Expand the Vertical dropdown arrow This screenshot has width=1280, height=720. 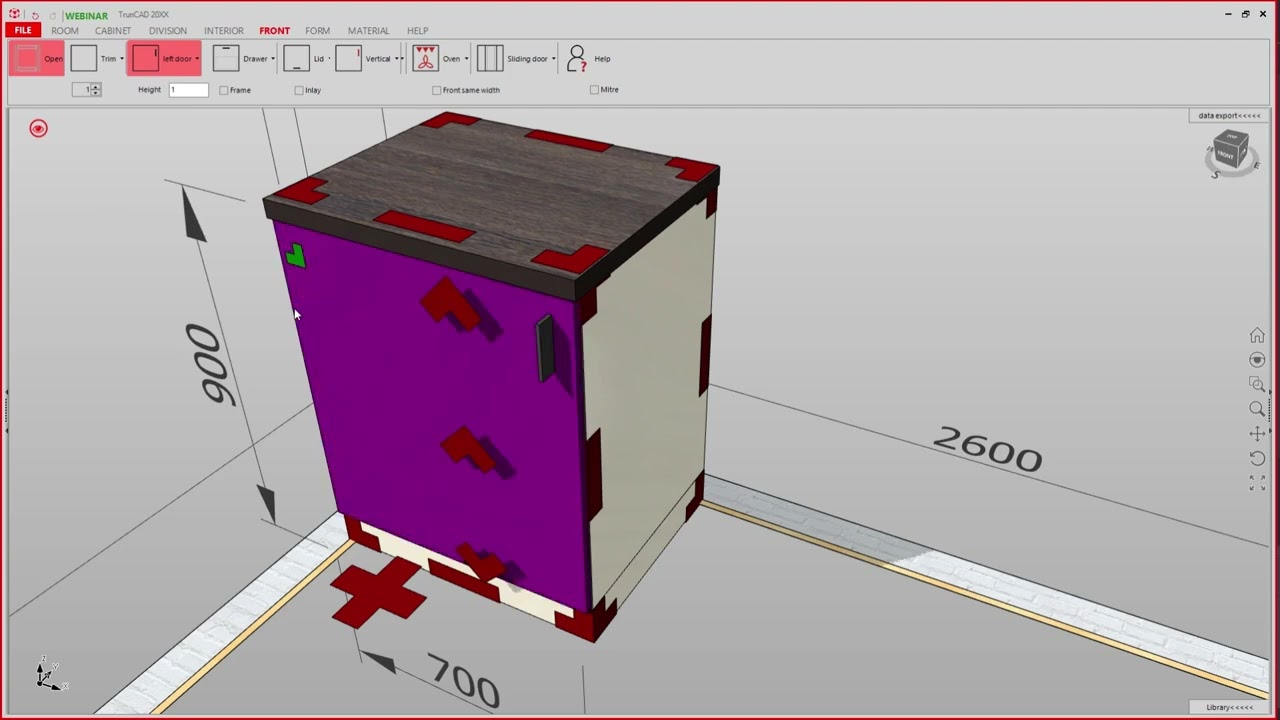397,59
